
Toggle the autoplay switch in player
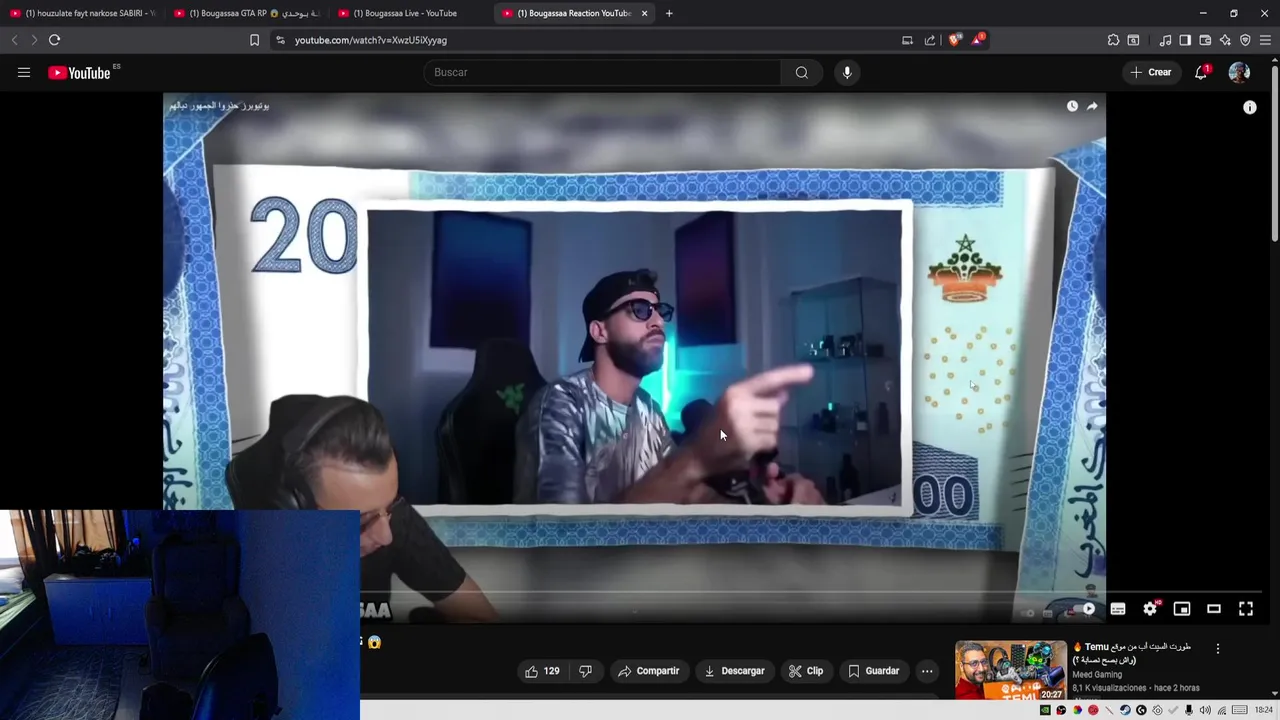click(1083, 608)
